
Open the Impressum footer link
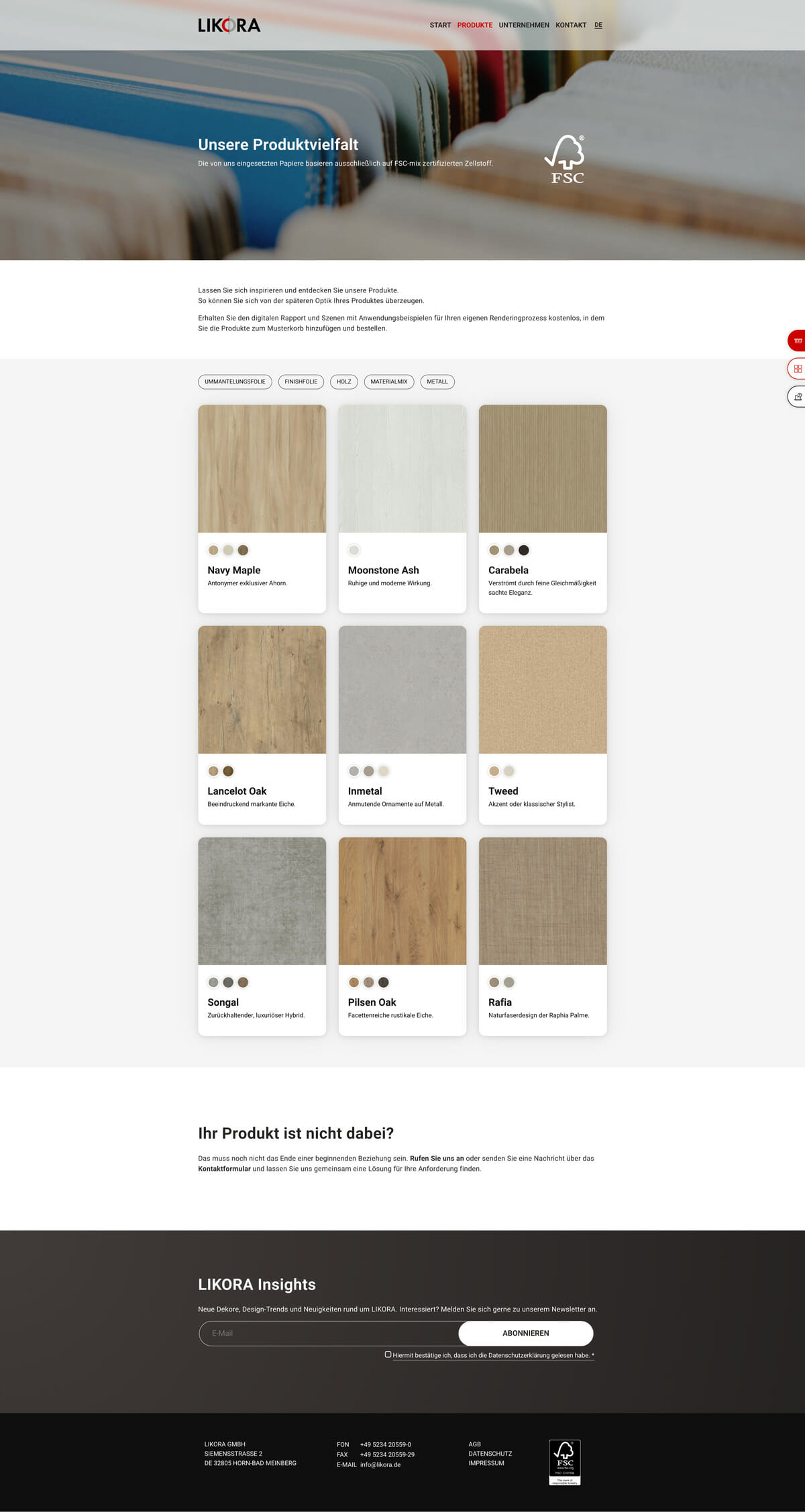(x=486, y=1463)
